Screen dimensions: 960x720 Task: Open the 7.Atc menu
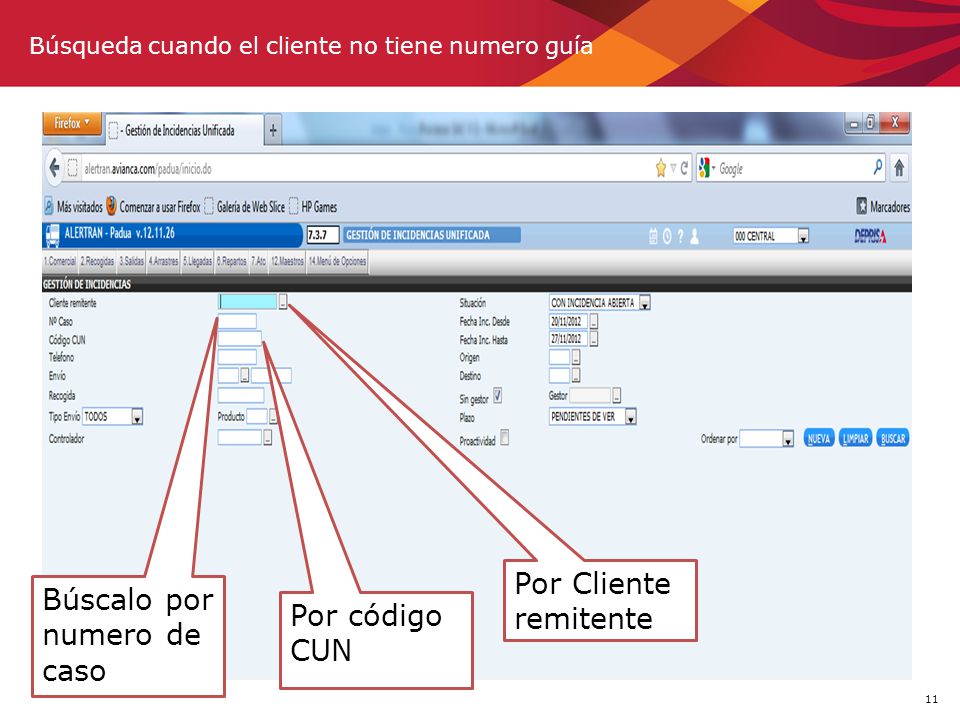pyautogui.click(x=258, y=261)
